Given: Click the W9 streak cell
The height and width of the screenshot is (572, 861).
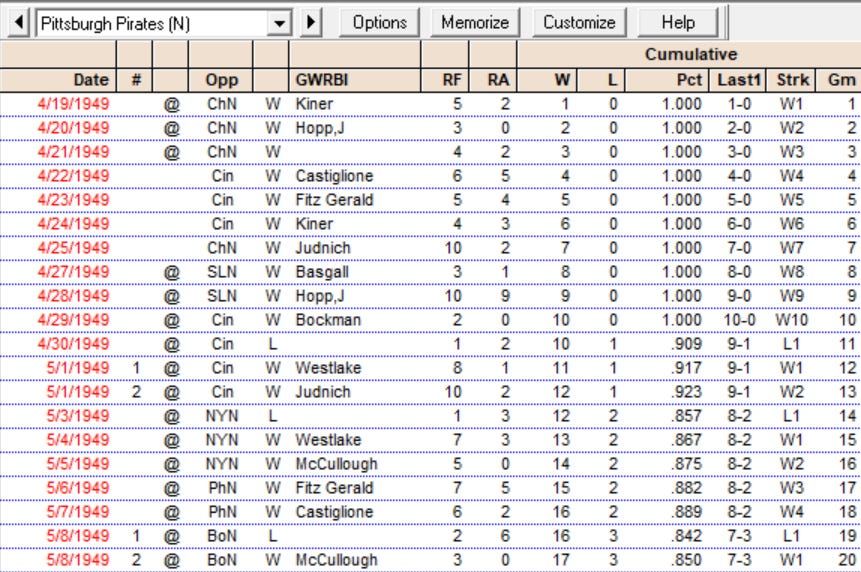Looking at the screenshot, I should click(791, 296).
